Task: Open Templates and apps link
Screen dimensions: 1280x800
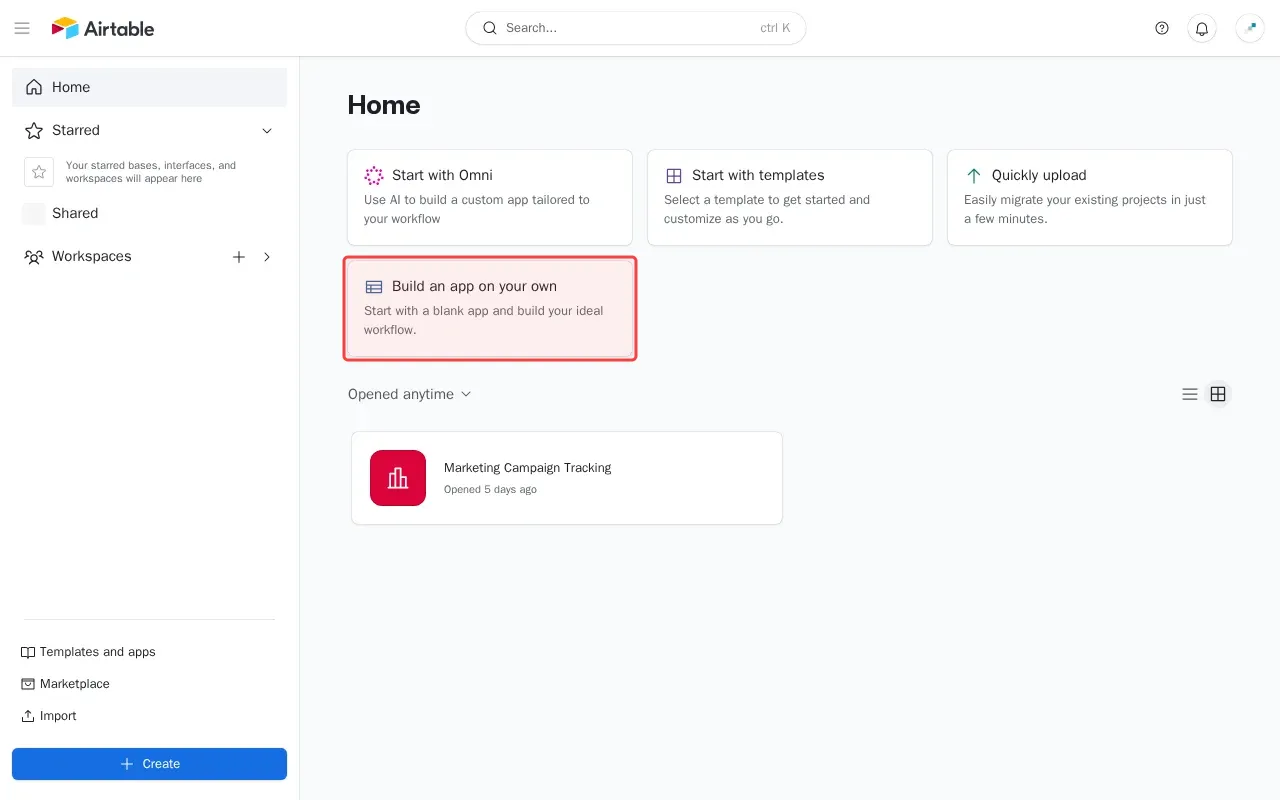Action: (x=97, y=652)
